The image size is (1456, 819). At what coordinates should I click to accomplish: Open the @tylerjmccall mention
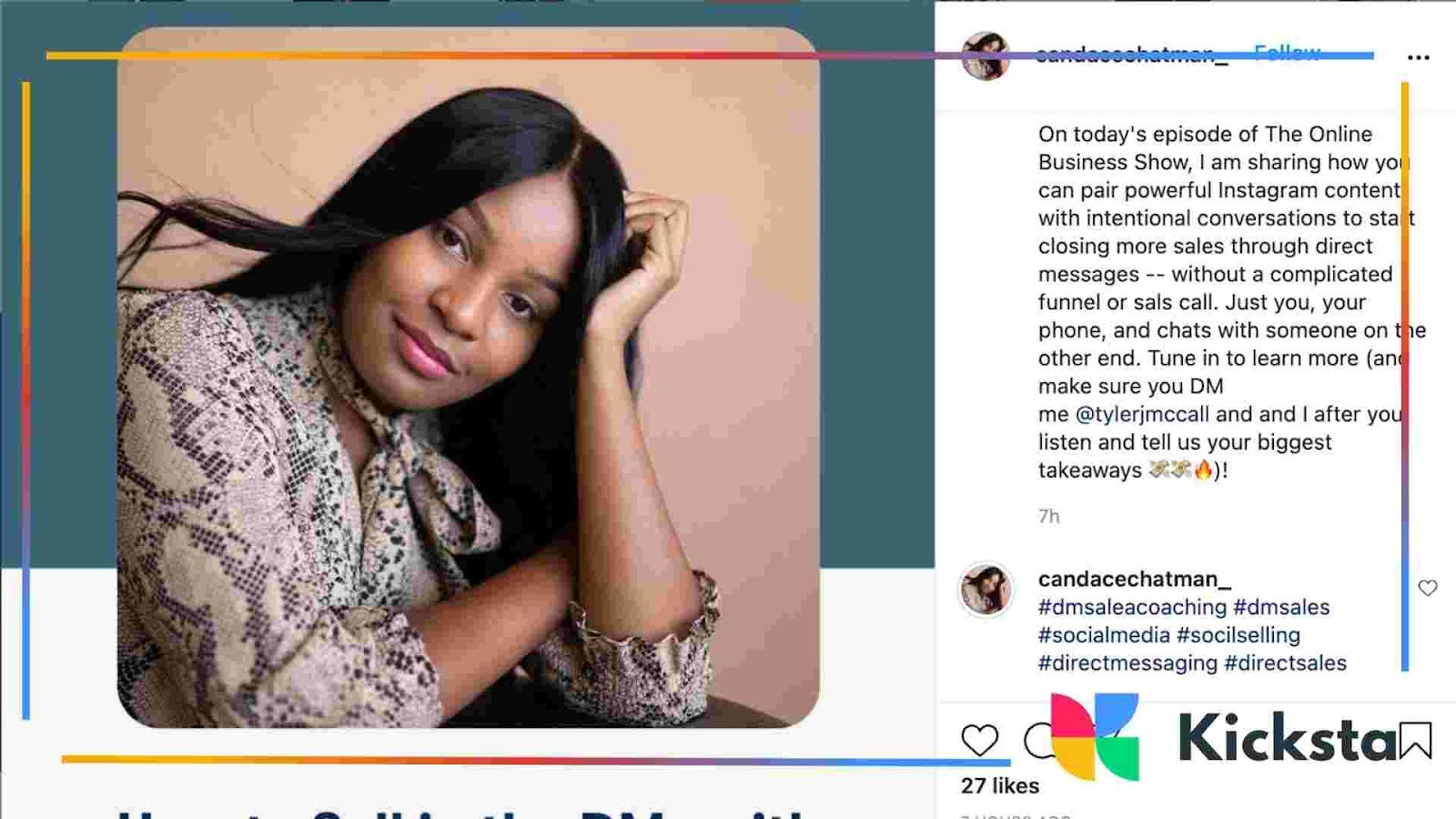[1142, 414]
